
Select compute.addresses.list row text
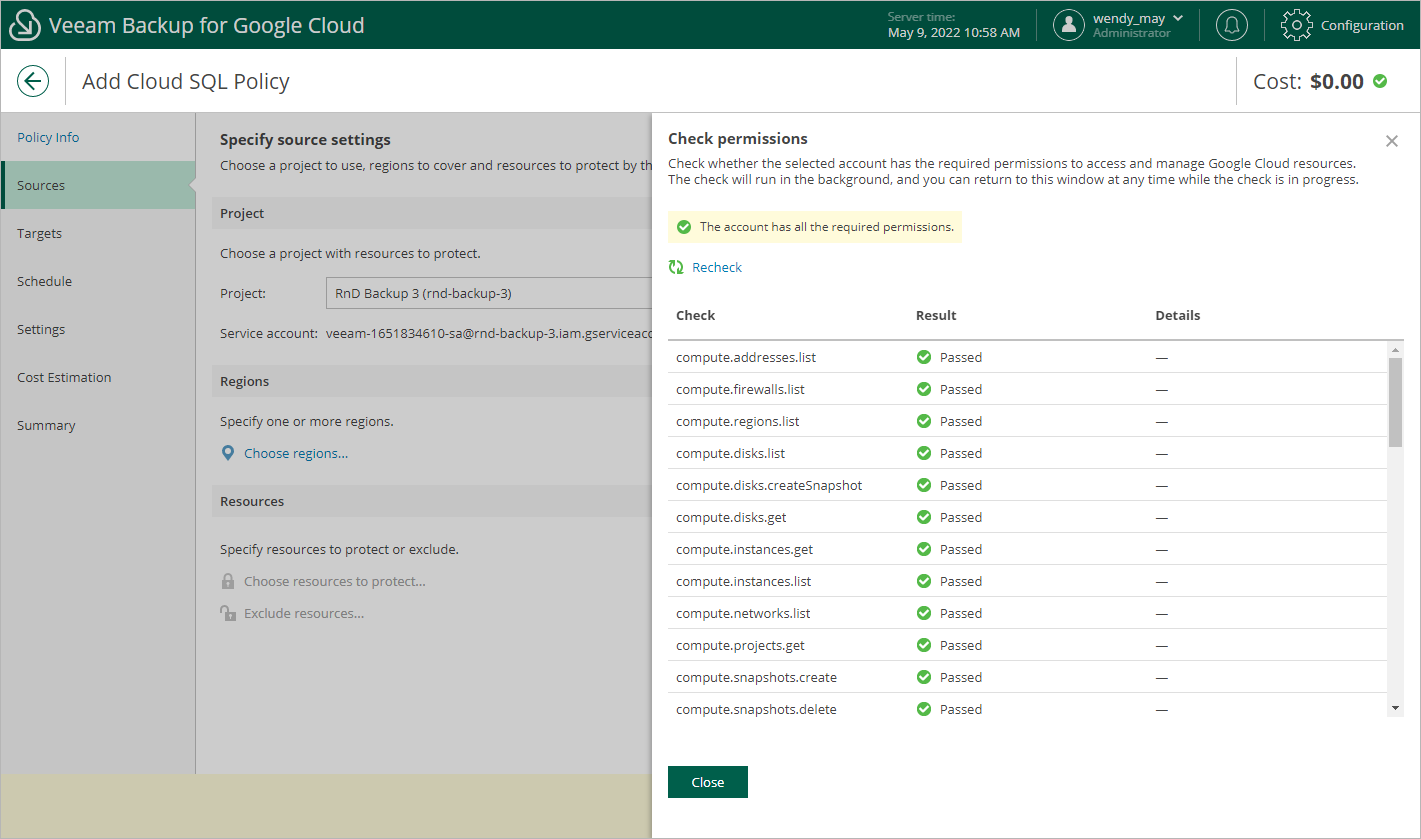click(746, 357)
